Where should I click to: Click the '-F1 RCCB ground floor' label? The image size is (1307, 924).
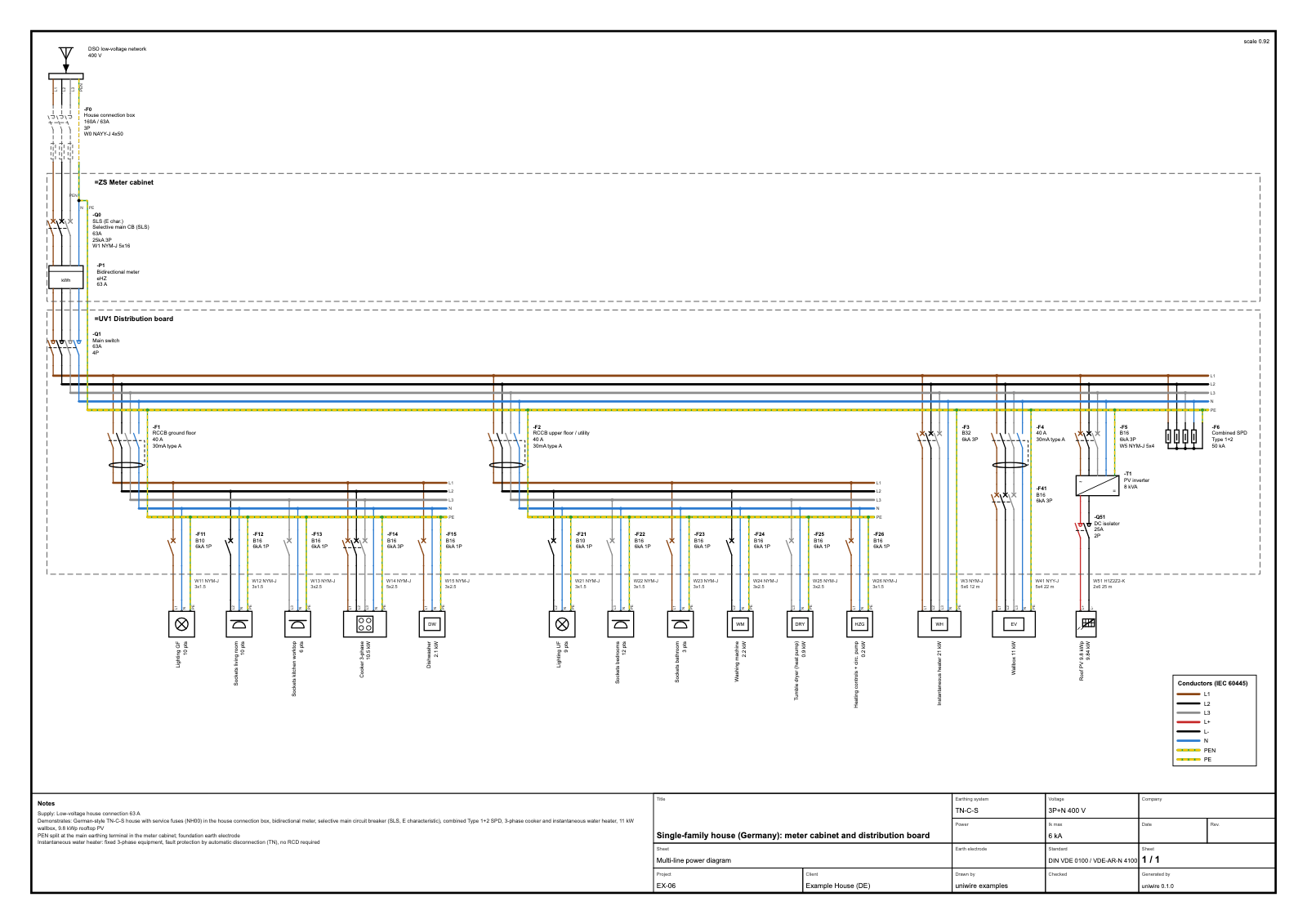tap(174, 430)
